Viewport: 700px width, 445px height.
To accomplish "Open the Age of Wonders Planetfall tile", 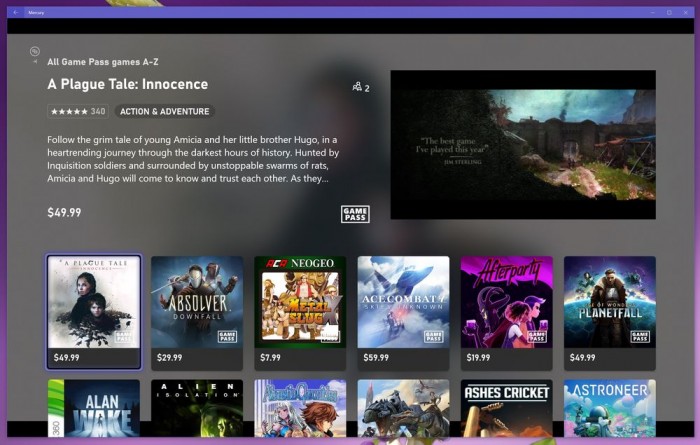I will [x=610, y=312].
